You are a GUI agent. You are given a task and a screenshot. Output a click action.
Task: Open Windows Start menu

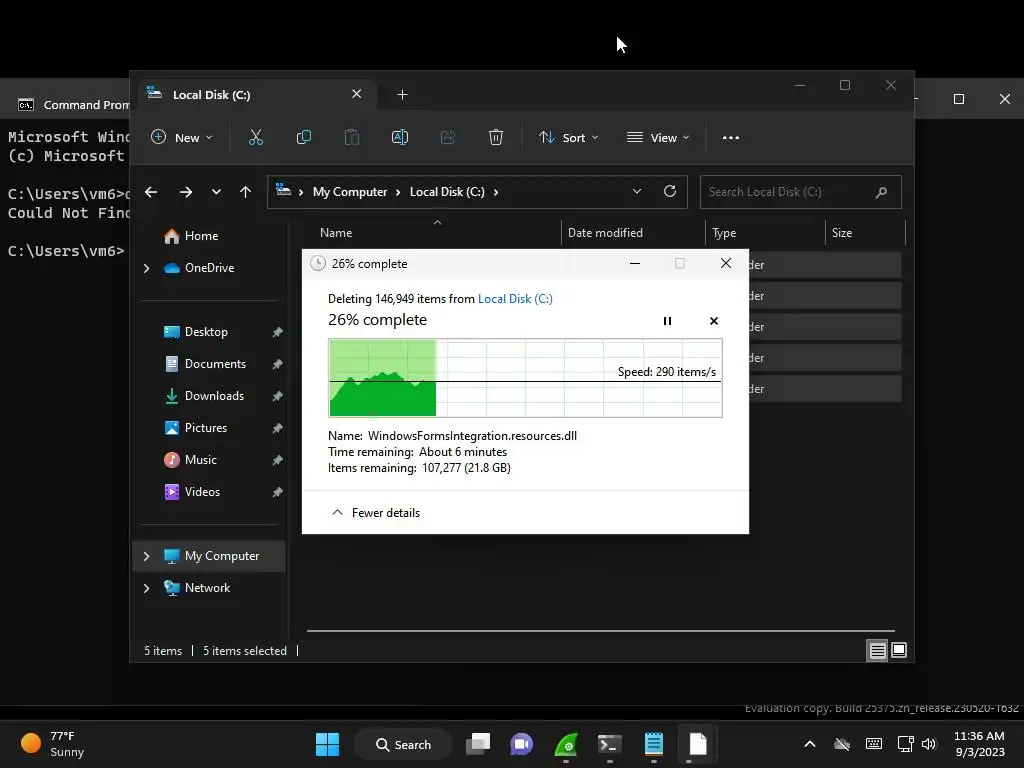[x=327, y=744]
